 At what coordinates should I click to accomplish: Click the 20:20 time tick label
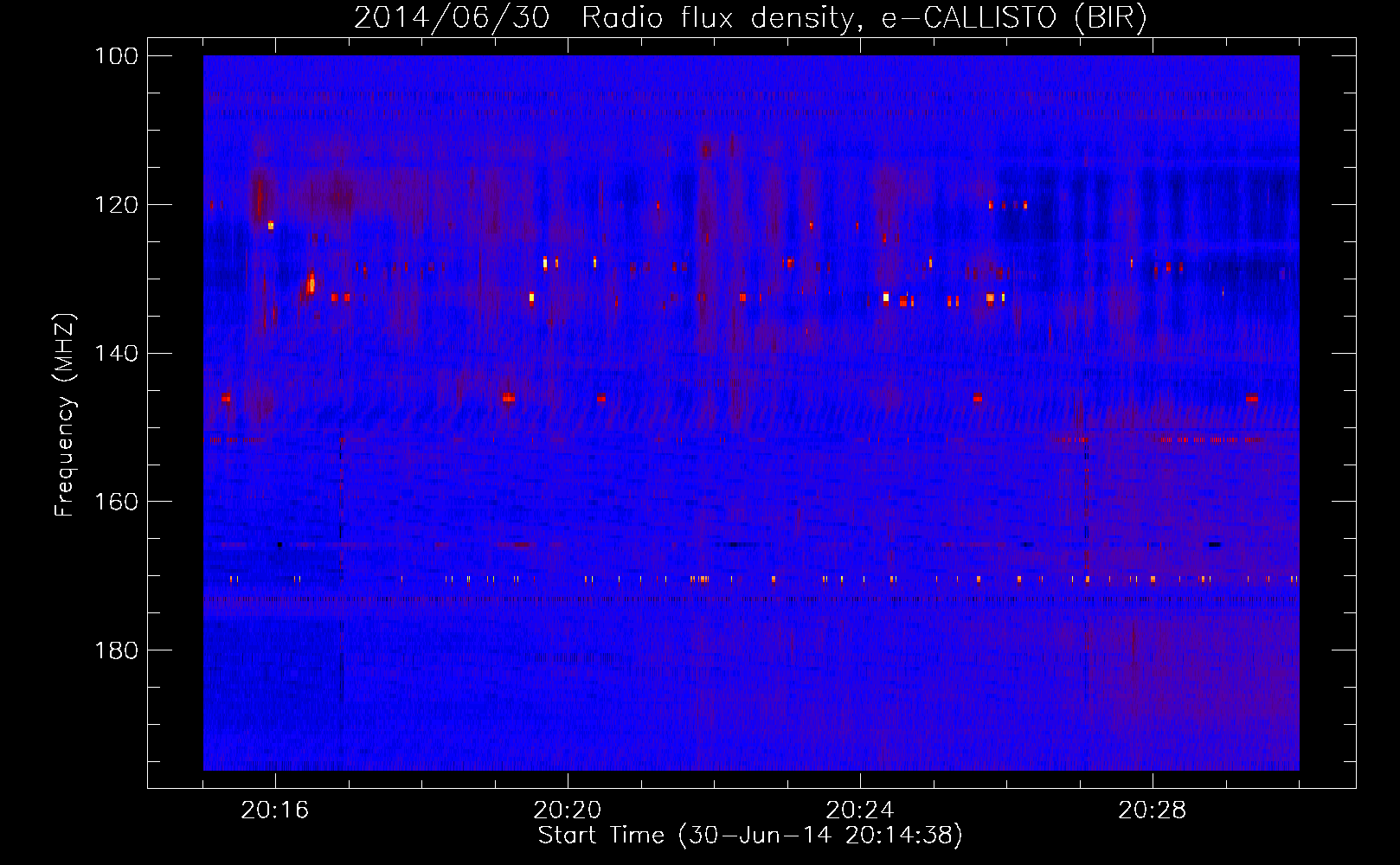568,811
